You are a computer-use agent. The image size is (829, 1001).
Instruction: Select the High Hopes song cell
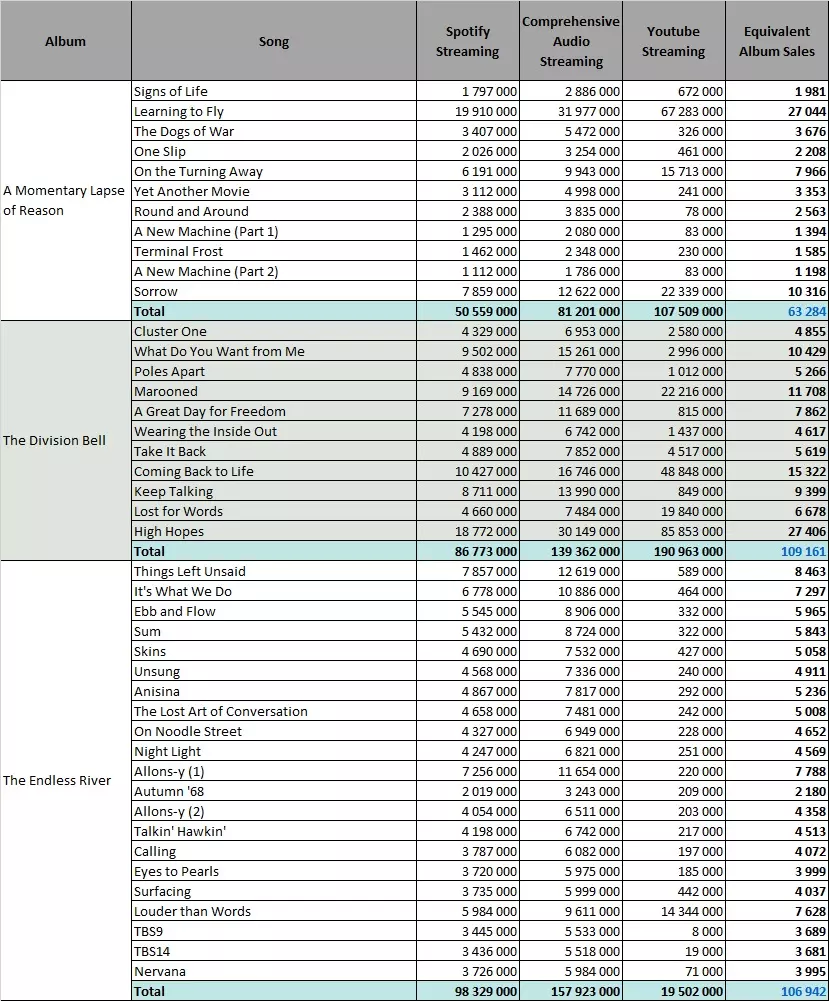click(x=274, y=531)
